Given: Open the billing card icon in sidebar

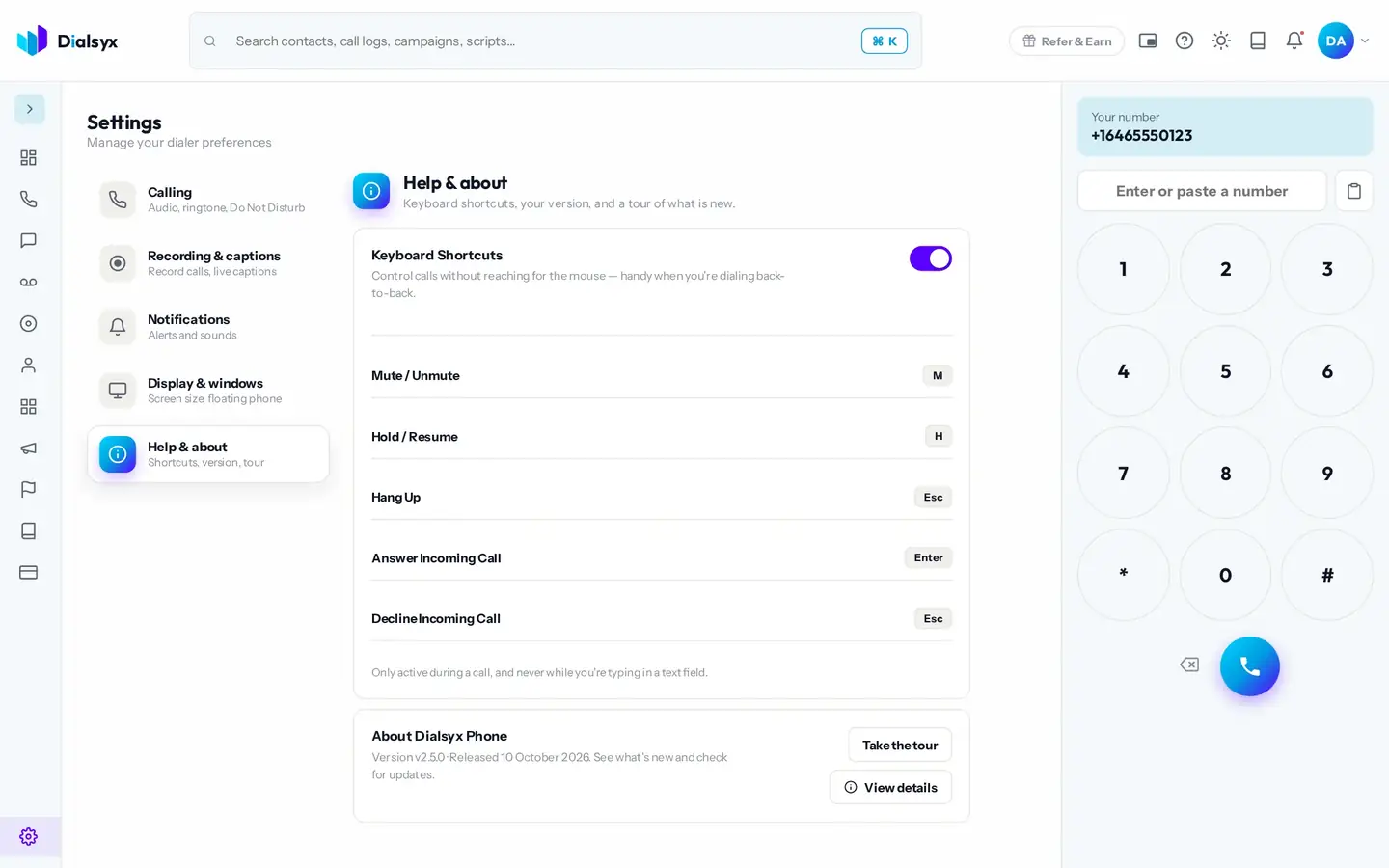Looking at the screenshot, I should point(29,572).
